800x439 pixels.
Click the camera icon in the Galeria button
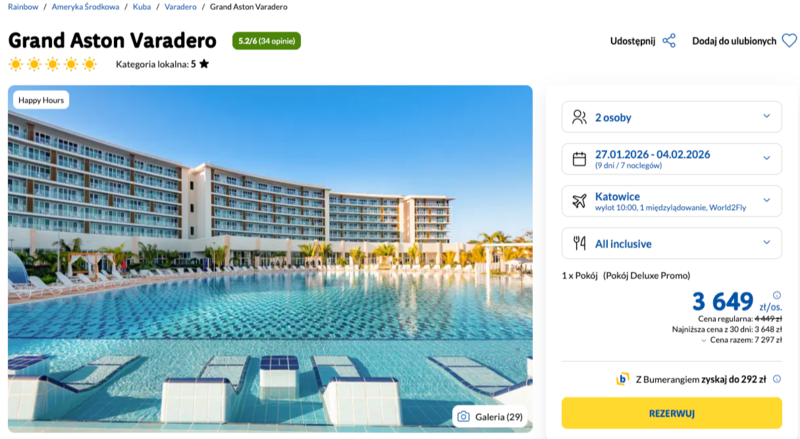click(463, 416)
